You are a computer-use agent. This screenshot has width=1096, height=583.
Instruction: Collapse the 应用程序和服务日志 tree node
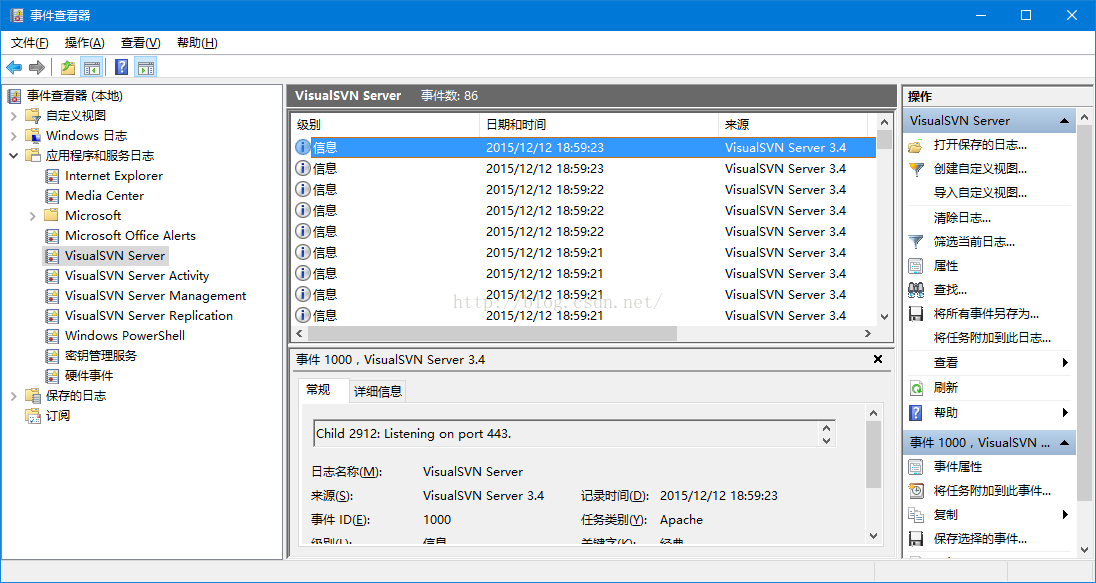coord(14,156)
